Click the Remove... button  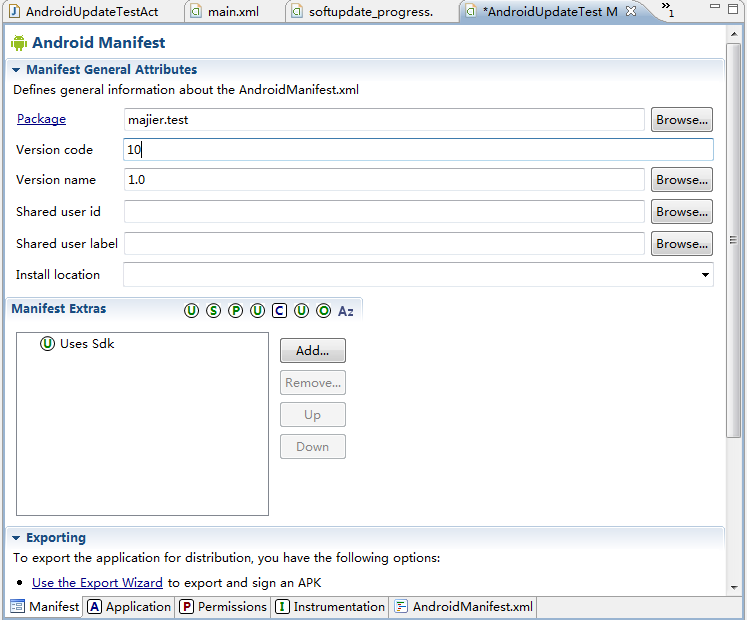313,383
